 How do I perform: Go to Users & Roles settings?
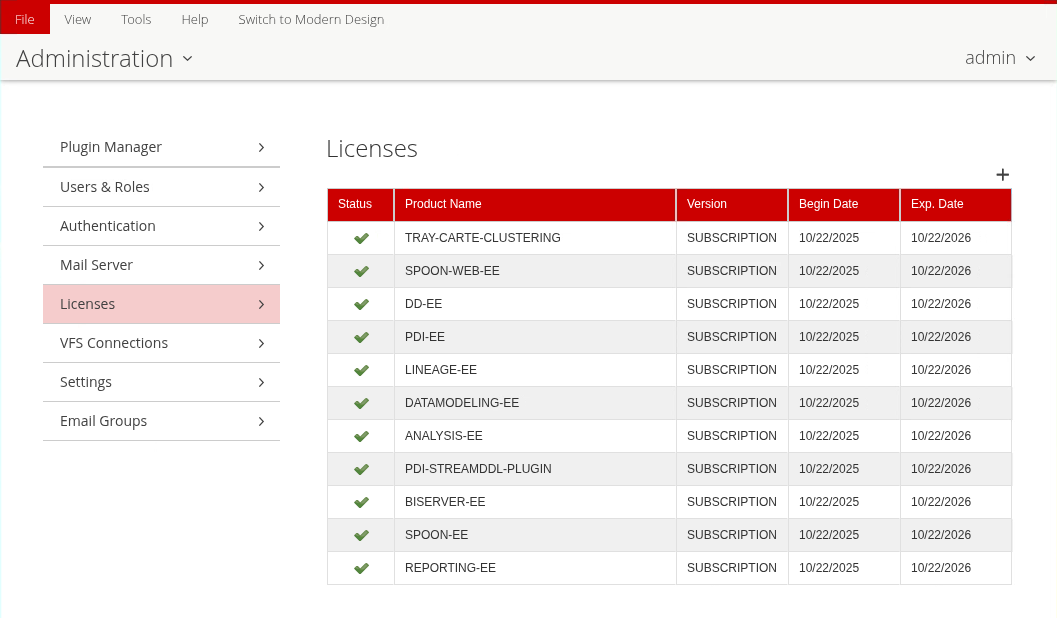[161, 187]
